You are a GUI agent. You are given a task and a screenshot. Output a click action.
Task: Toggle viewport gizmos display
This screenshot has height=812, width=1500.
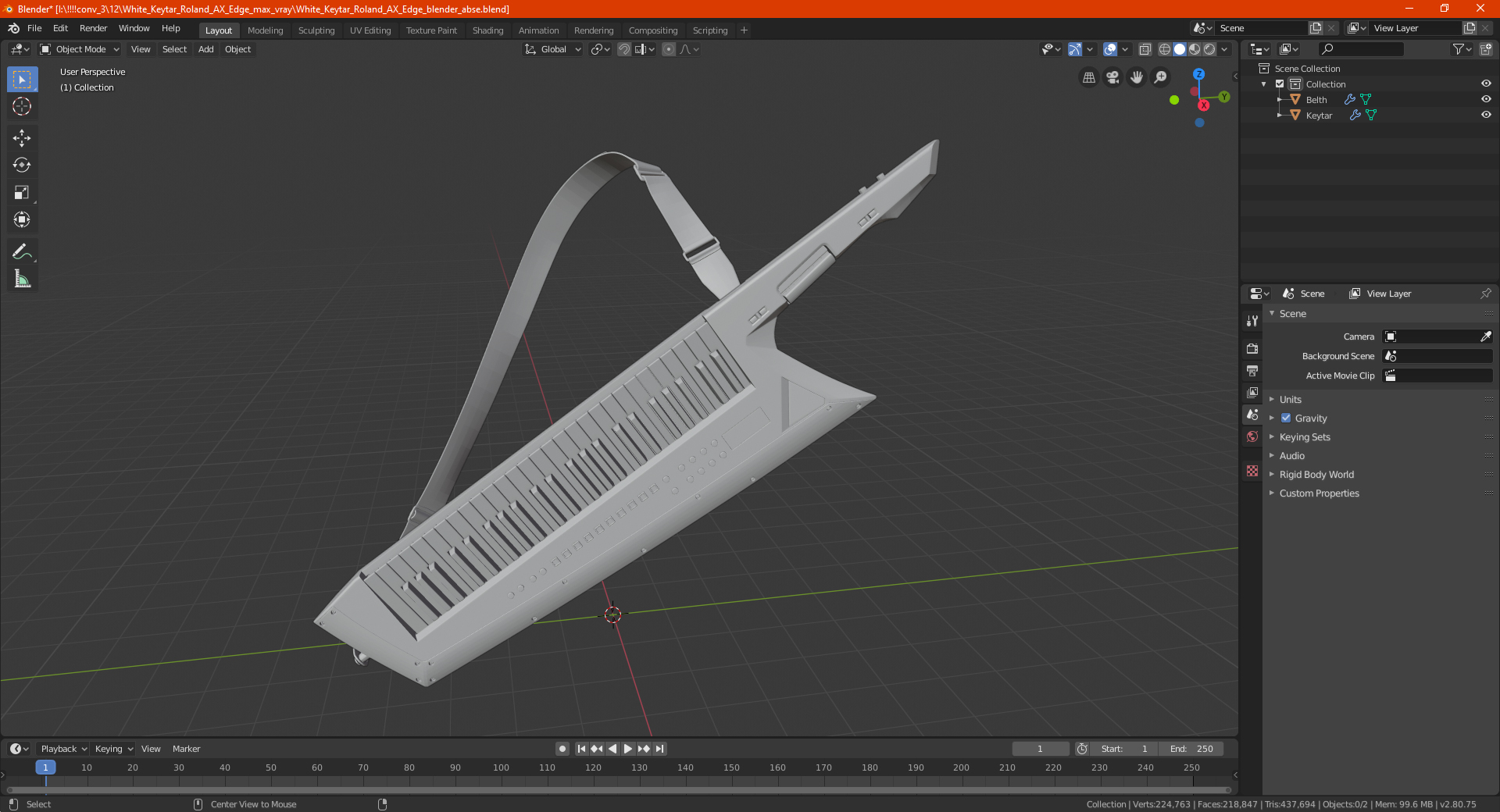pos(1075,49)
